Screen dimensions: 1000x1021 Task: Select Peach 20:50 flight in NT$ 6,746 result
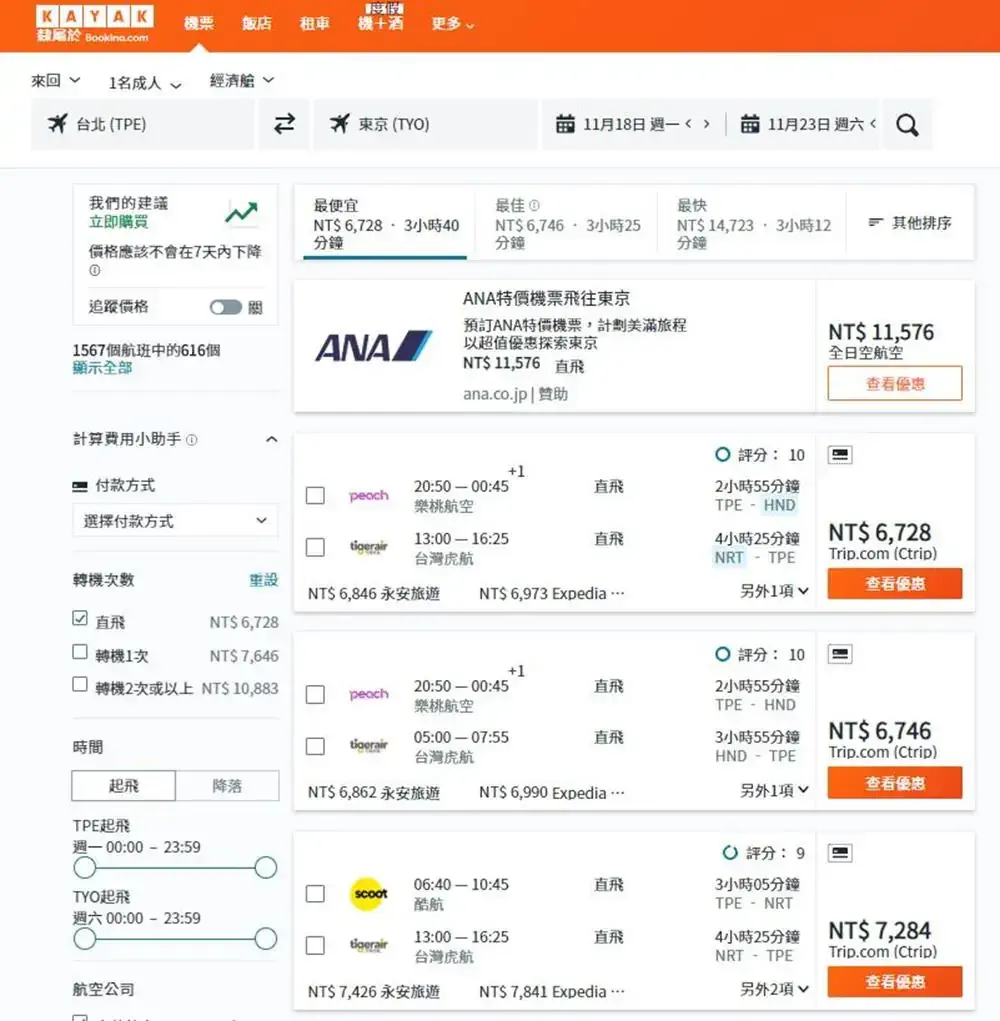(316, 695)
